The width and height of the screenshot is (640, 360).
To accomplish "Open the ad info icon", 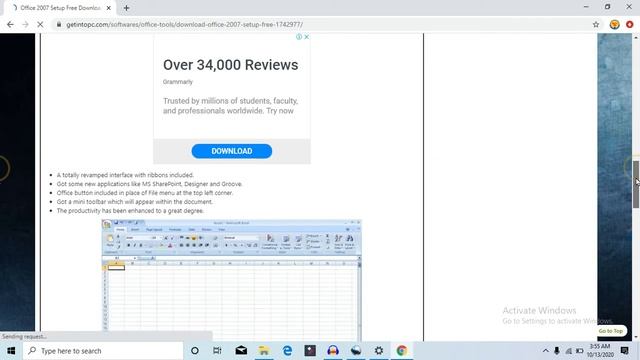I will [299, 37].
